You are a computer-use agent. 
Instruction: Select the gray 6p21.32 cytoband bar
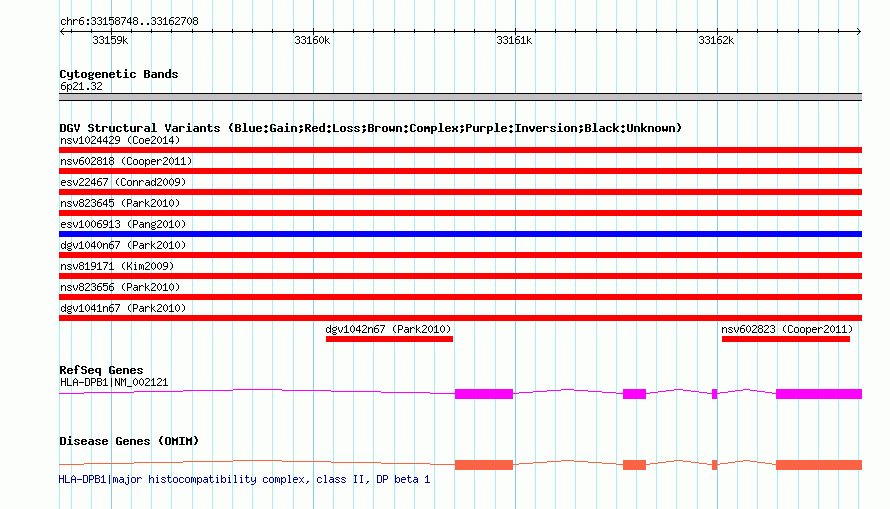[x=460, y=97]
